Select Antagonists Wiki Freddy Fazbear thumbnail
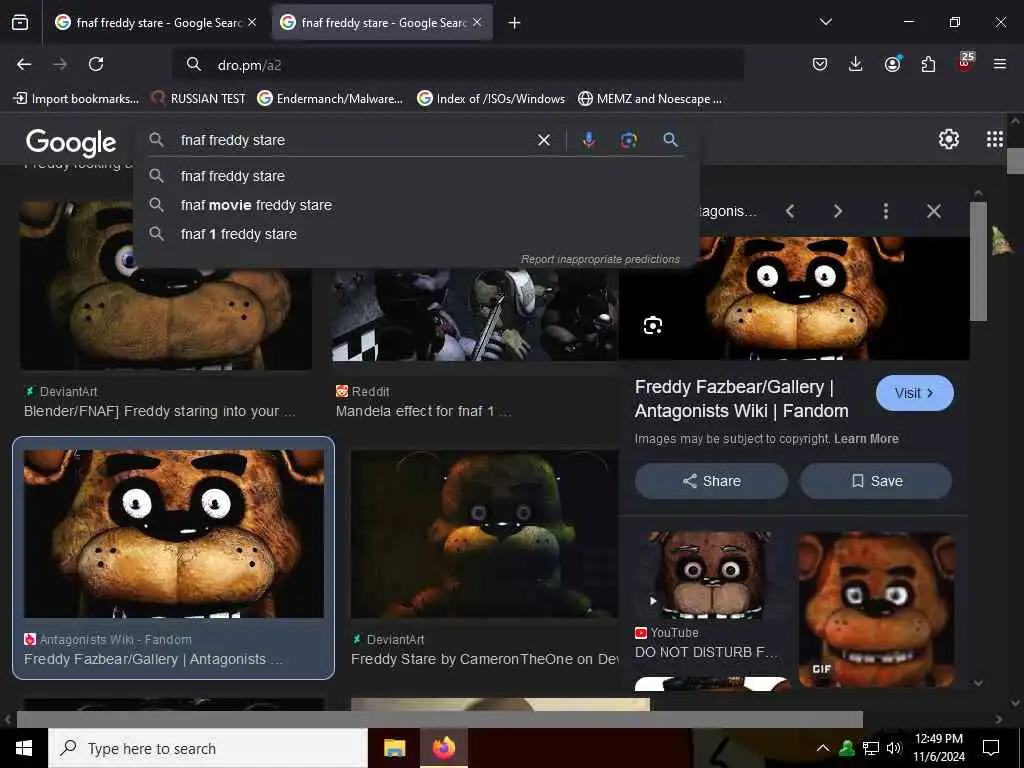The image size is (1024, 768). coord(174,534)
